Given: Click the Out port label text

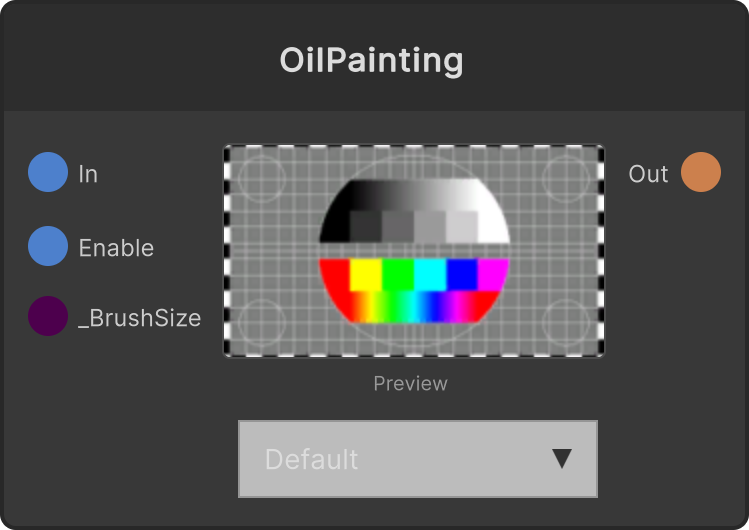Looking at the screenshot, I should (648, 174).
